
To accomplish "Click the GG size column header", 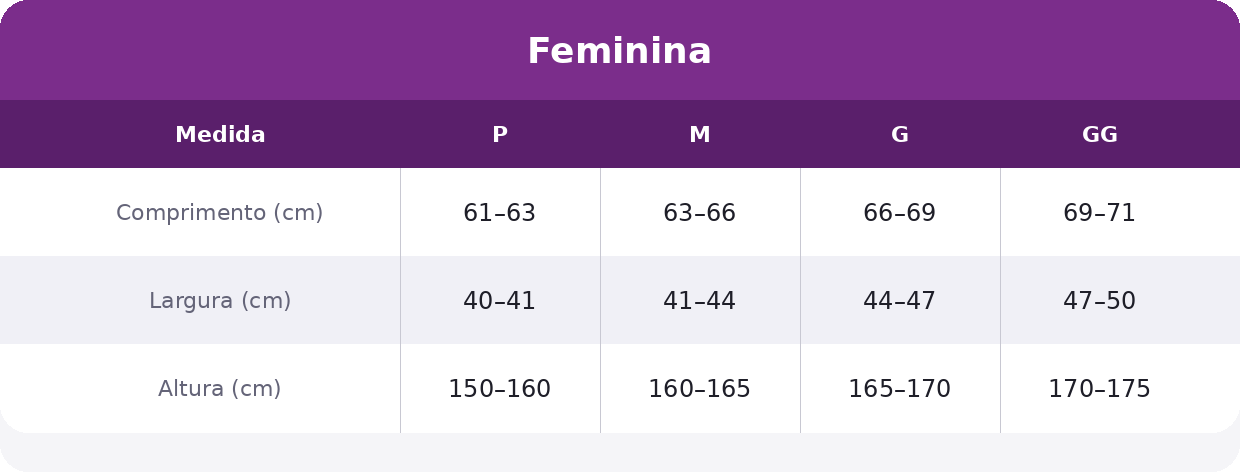I will click(1100, 135).
